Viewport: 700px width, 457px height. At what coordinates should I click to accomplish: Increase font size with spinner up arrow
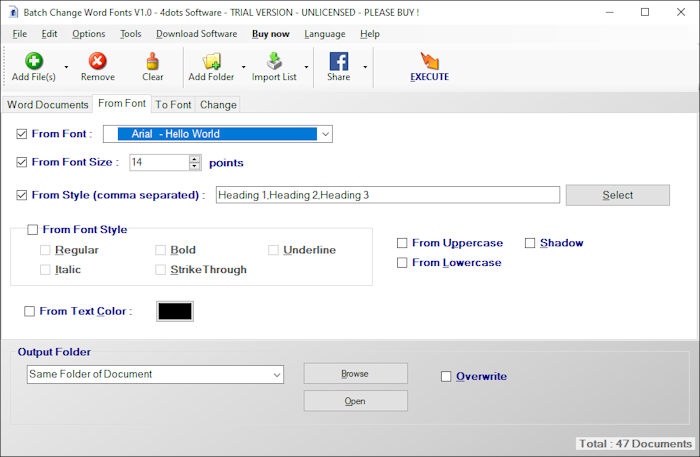(195, 159)
